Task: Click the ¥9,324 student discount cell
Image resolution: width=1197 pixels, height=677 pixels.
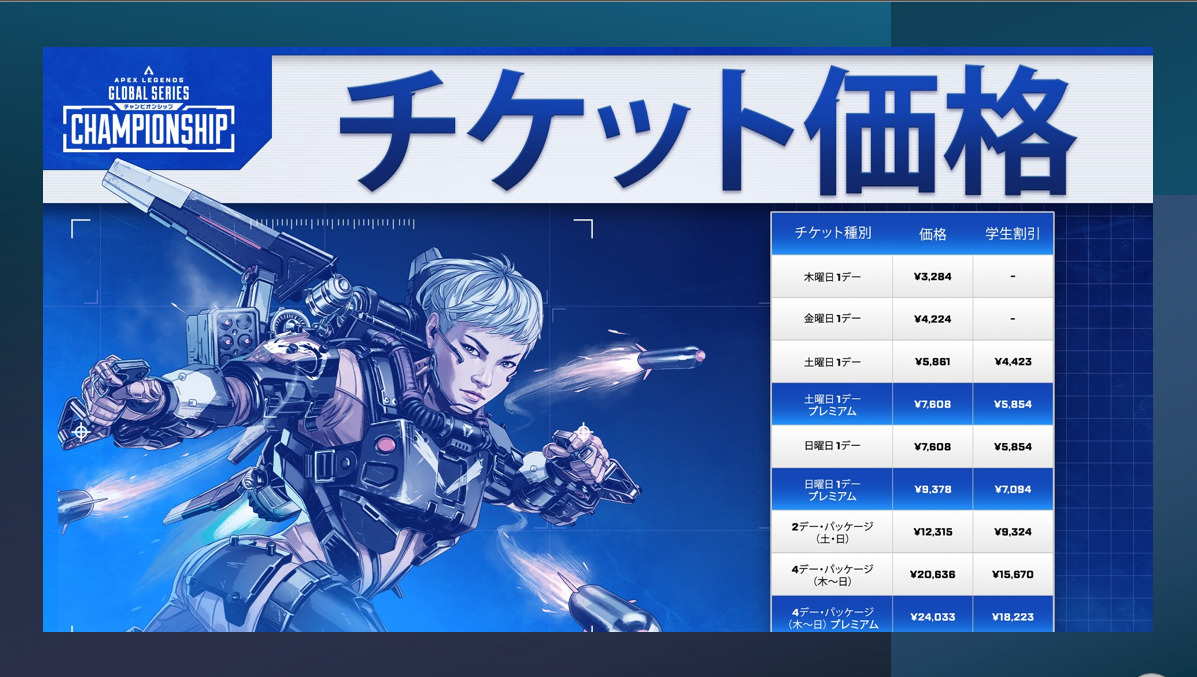Action: [1012, 532]
